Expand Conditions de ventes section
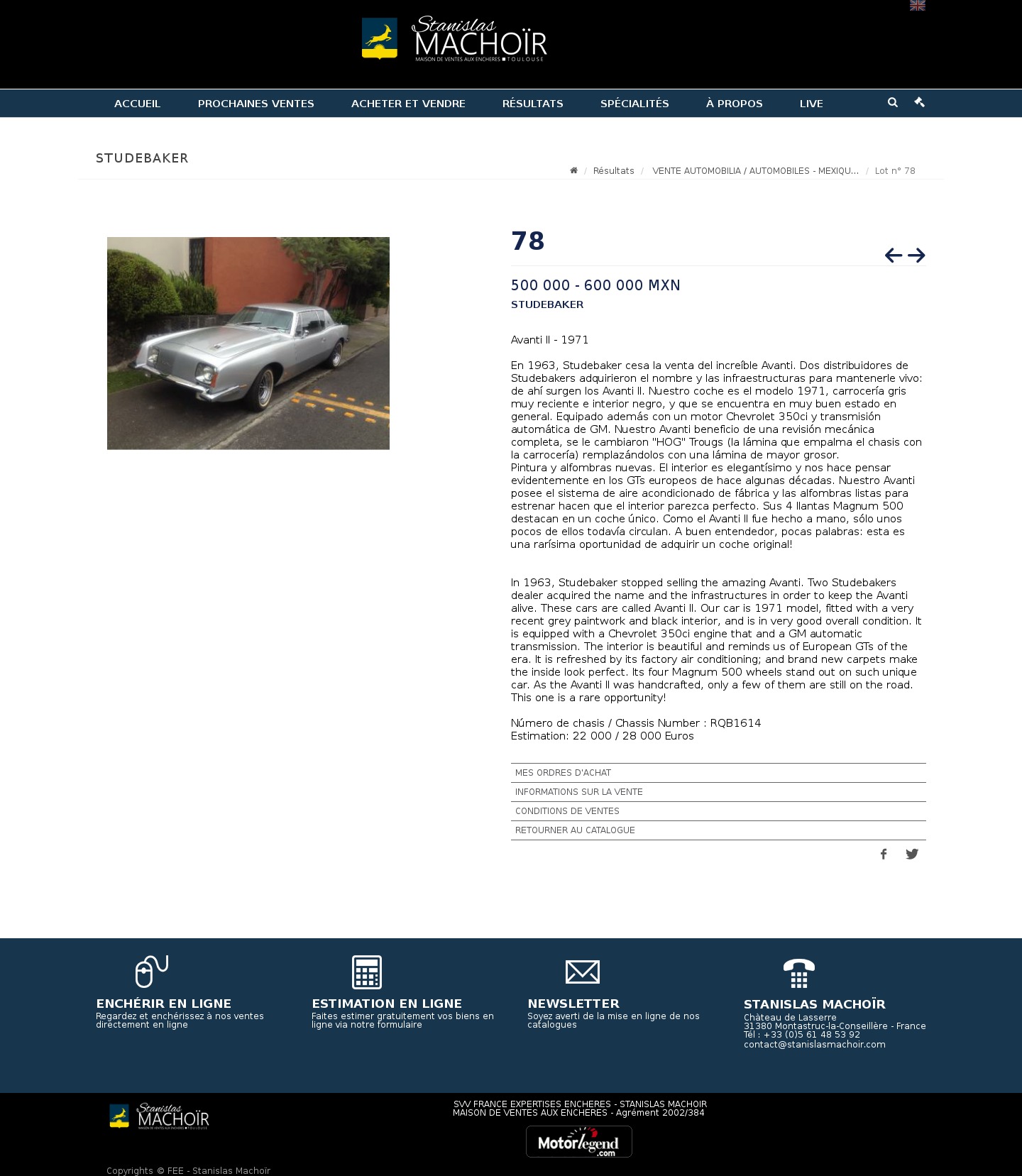The image size is (1022, 1176). (718, 811)
